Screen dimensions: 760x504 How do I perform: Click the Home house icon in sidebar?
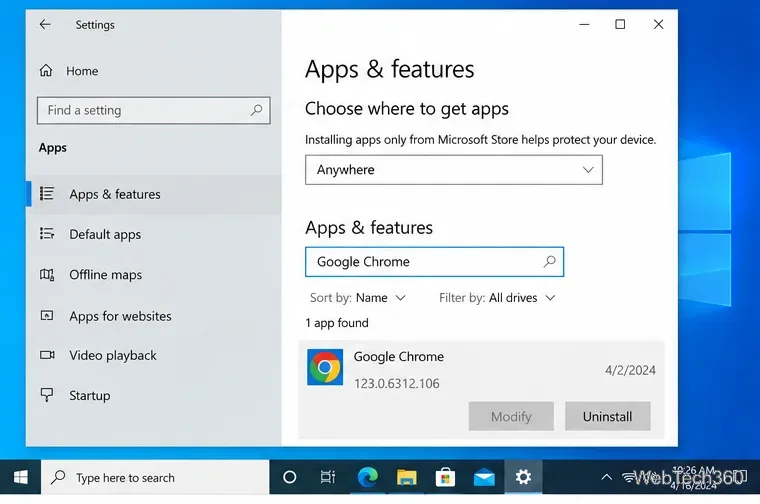point(46,71)
